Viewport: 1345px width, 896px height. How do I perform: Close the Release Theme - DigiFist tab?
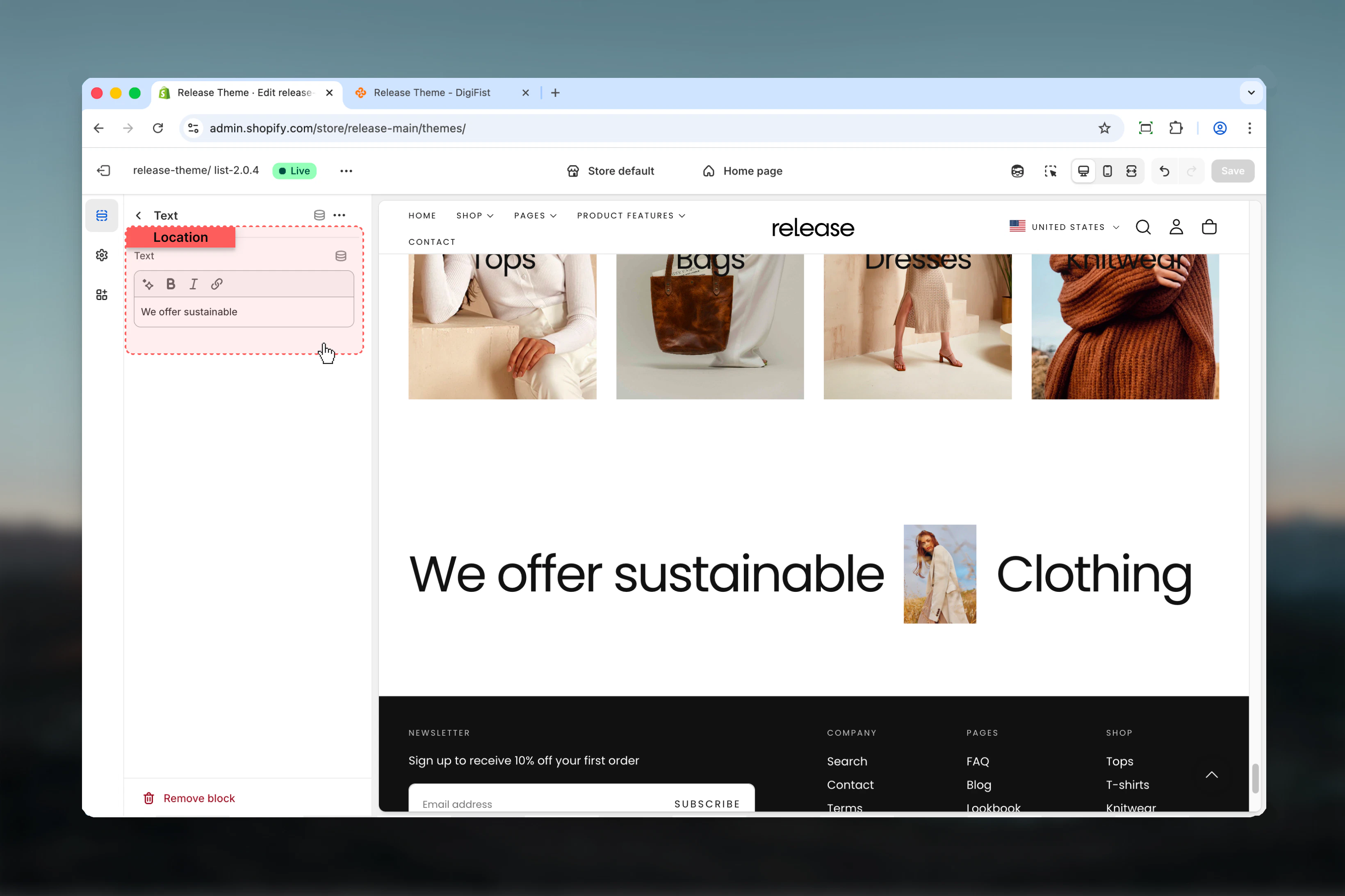coord(525,93)
